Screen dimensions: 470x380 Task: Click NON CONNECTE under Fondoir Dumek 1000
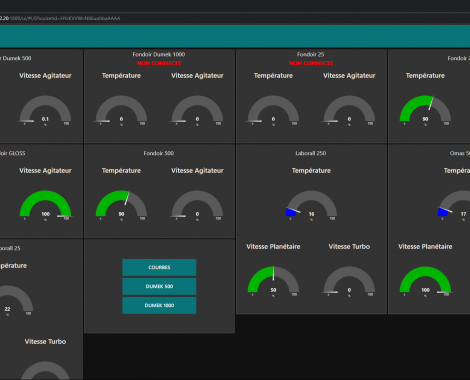159,63
